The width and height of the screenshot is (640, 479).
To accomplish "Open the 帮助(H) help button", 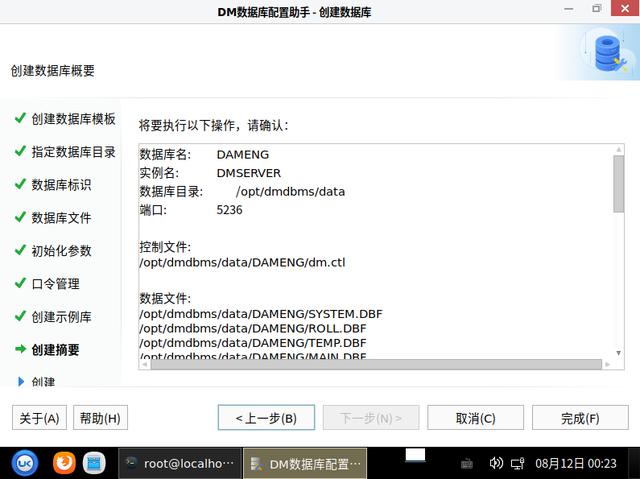I will coord(100,418).
